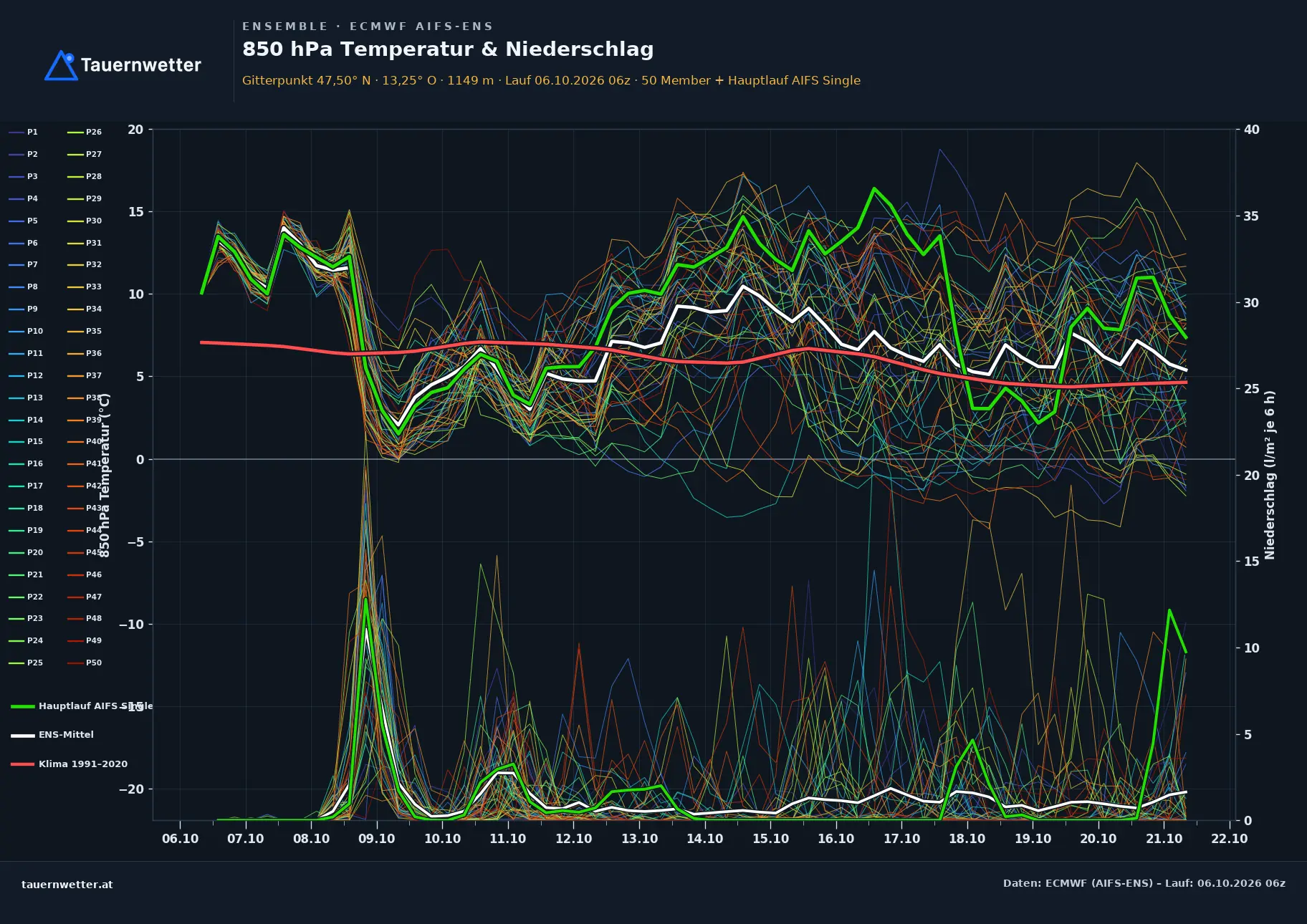1307x924 pixels.
Task: Click the P18 member legend entry
Action: coord(26,508)
